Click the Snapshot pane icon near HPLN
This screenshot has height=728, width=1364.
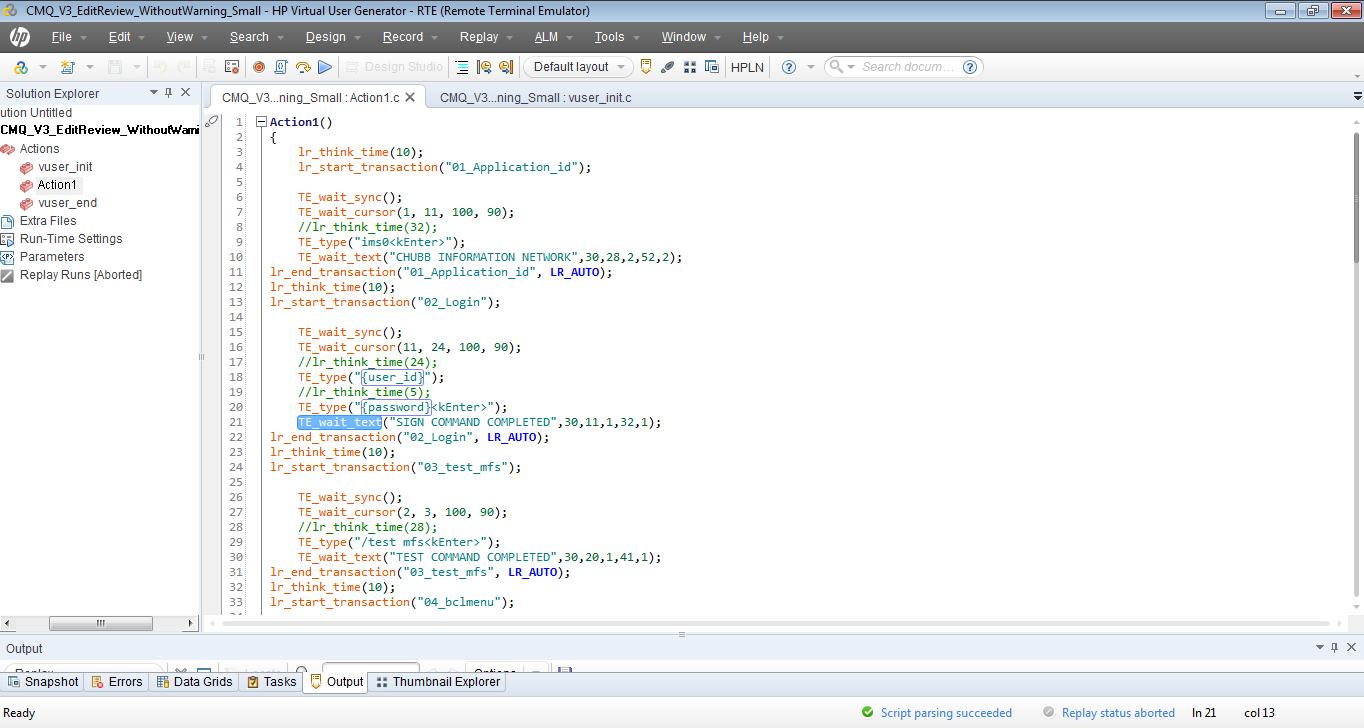coord(712,67)
